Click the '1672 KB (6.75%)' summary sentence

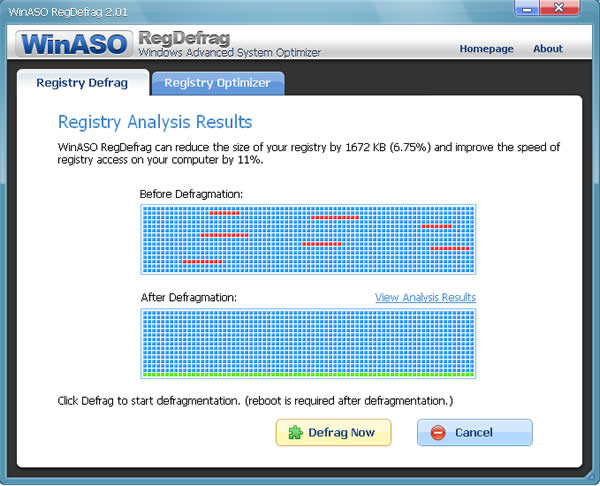308,153
